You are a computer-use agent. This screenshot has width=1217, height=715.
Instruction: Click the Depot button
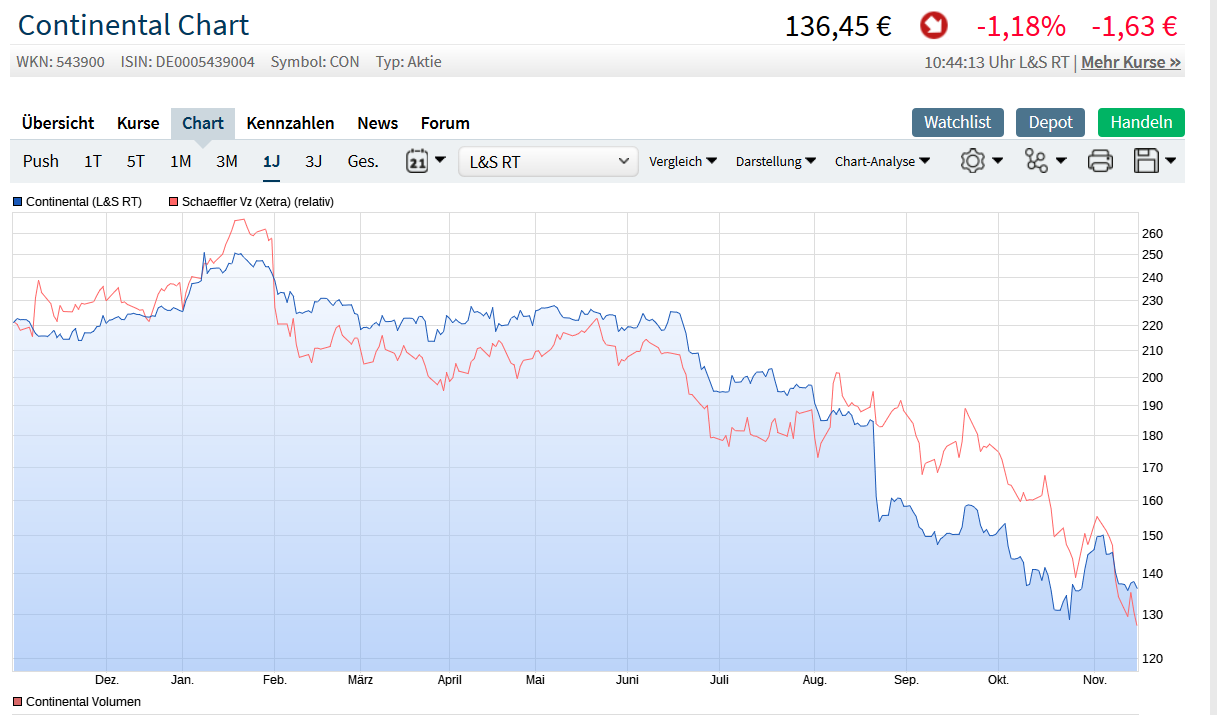coord(1051,122)
